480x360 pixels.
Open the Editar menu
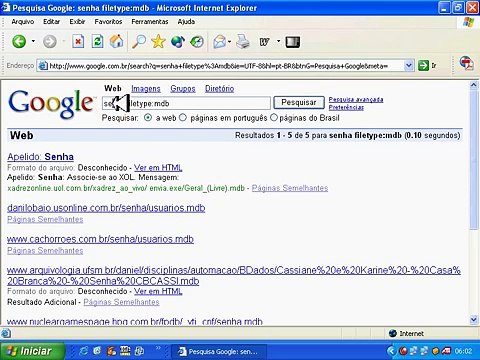(51, 22)
